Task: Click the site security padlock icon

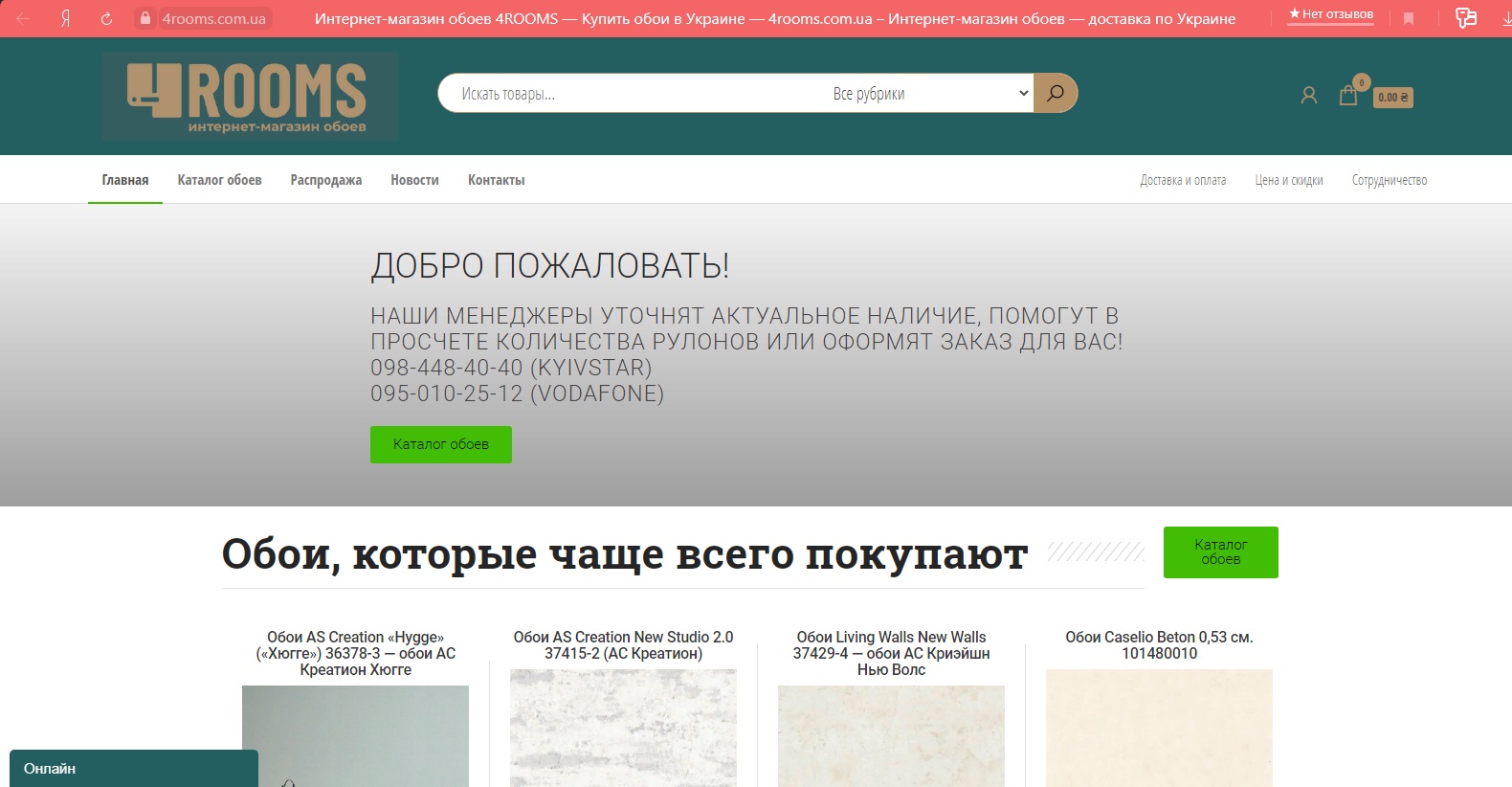Action: click(145, 18)
